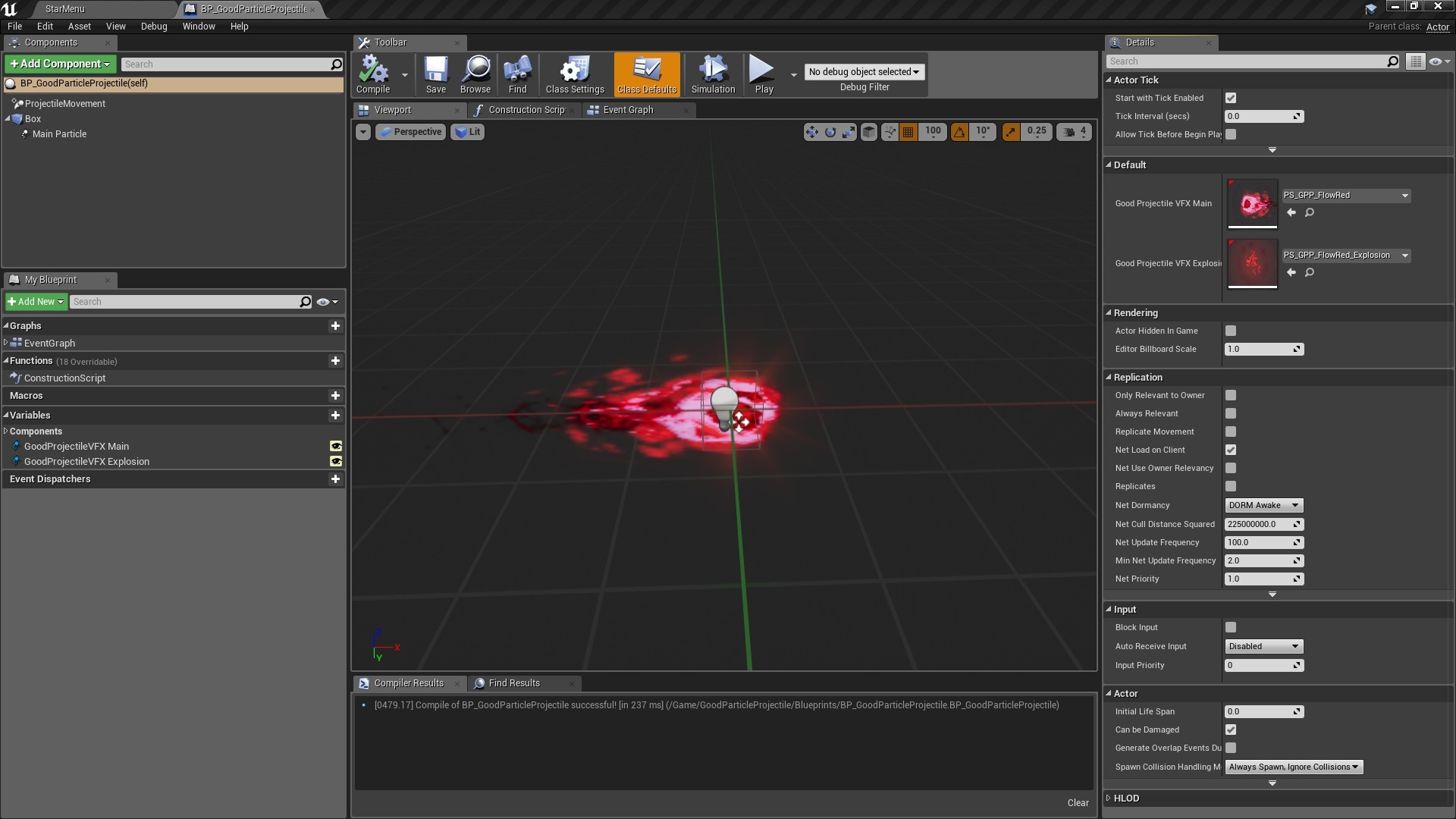Click the camera speed control showing 4
The width and height of the screenshot is (1456, 819).
[x=1074, y=132]
